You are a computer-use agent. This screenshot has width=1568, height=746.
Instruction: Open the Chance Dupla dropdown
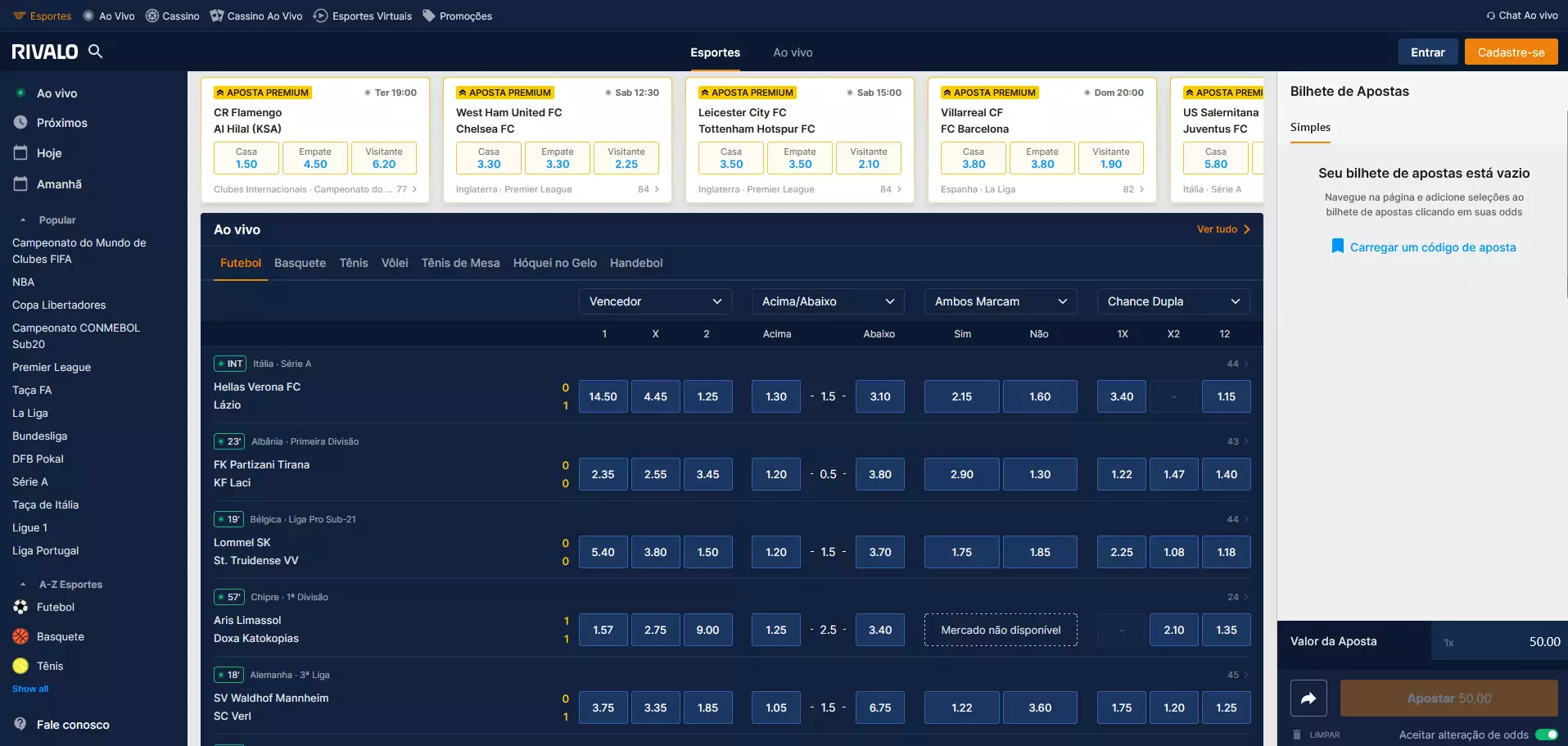(1173, 301)
